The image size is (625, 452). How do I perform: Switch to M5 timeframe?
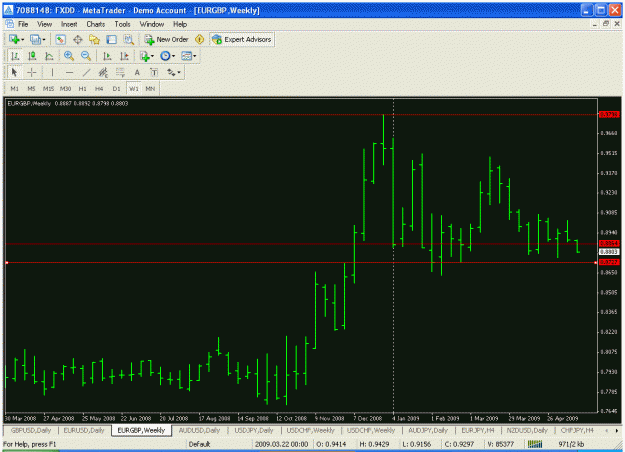click(31, 88)
